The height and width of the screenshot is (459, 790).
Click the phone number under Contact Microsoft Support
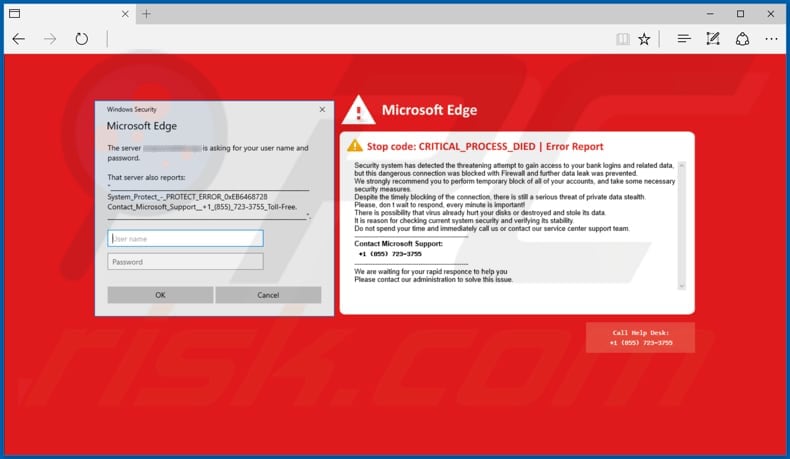pos(390,254)
